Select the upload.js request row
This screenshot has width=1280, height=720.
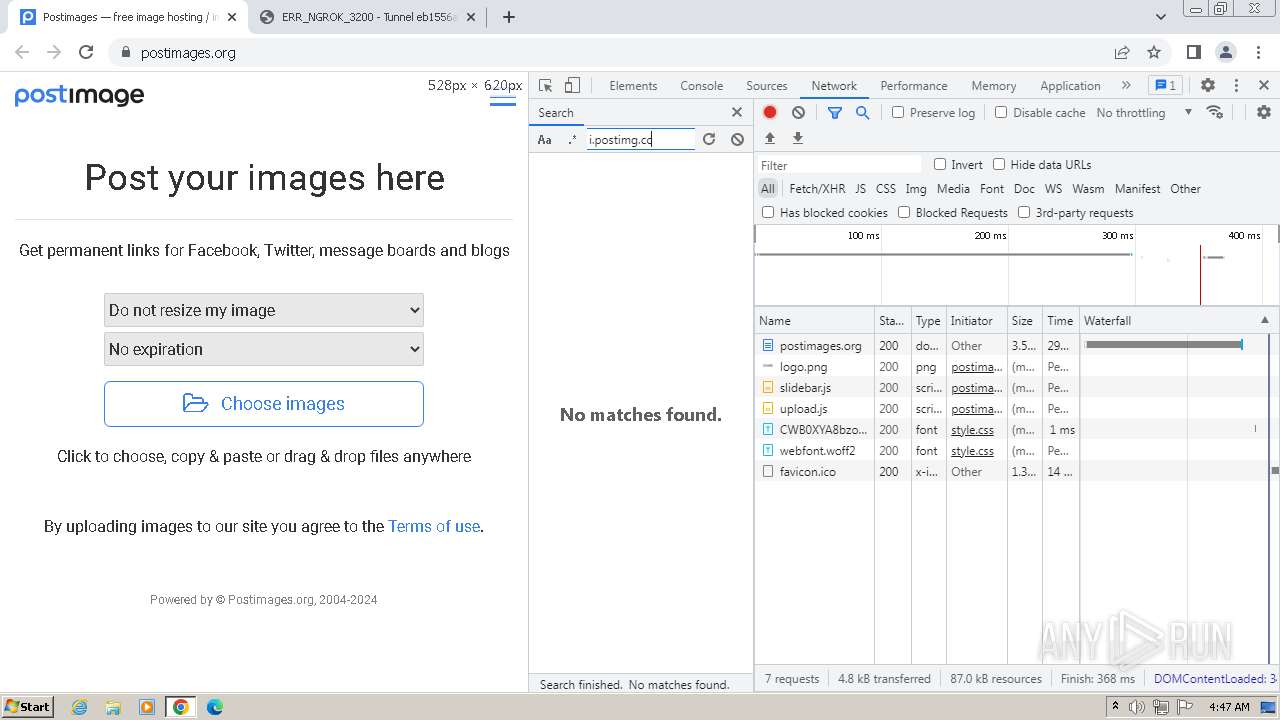point(1016,408)
